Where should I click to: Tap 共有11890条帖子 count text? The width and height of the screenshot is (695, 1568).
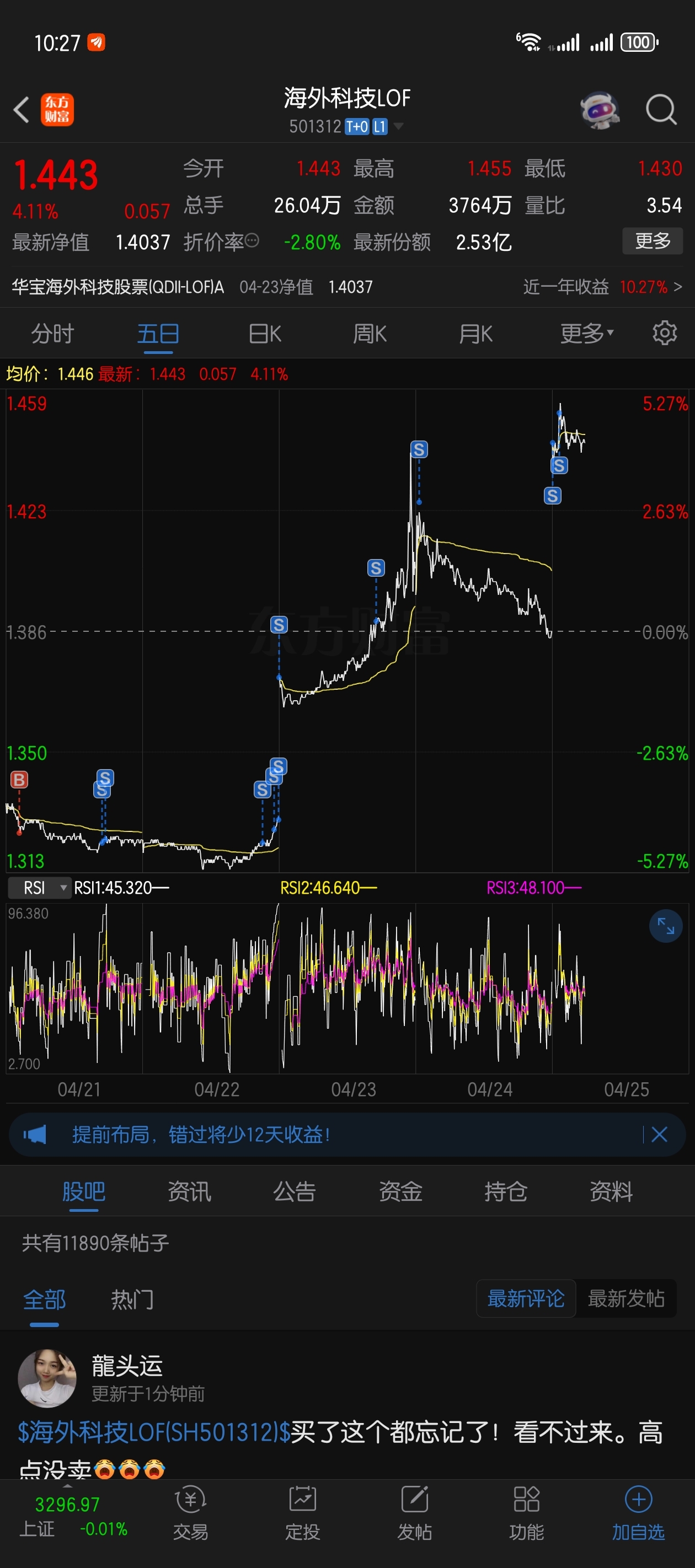95,1243
